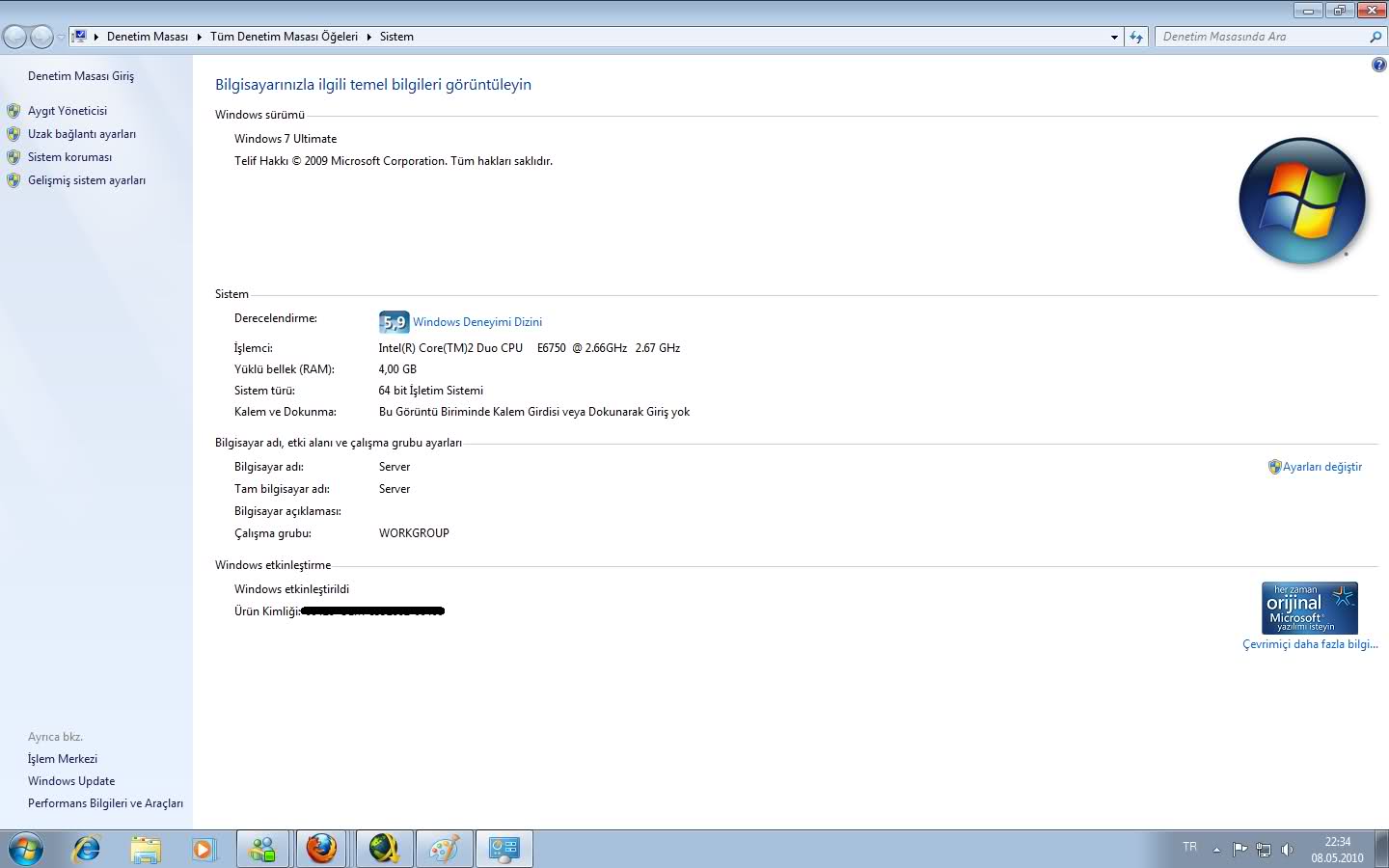Open Windows Live Messenger taskbar icon

pyautogui.click(x=263, y=850)
